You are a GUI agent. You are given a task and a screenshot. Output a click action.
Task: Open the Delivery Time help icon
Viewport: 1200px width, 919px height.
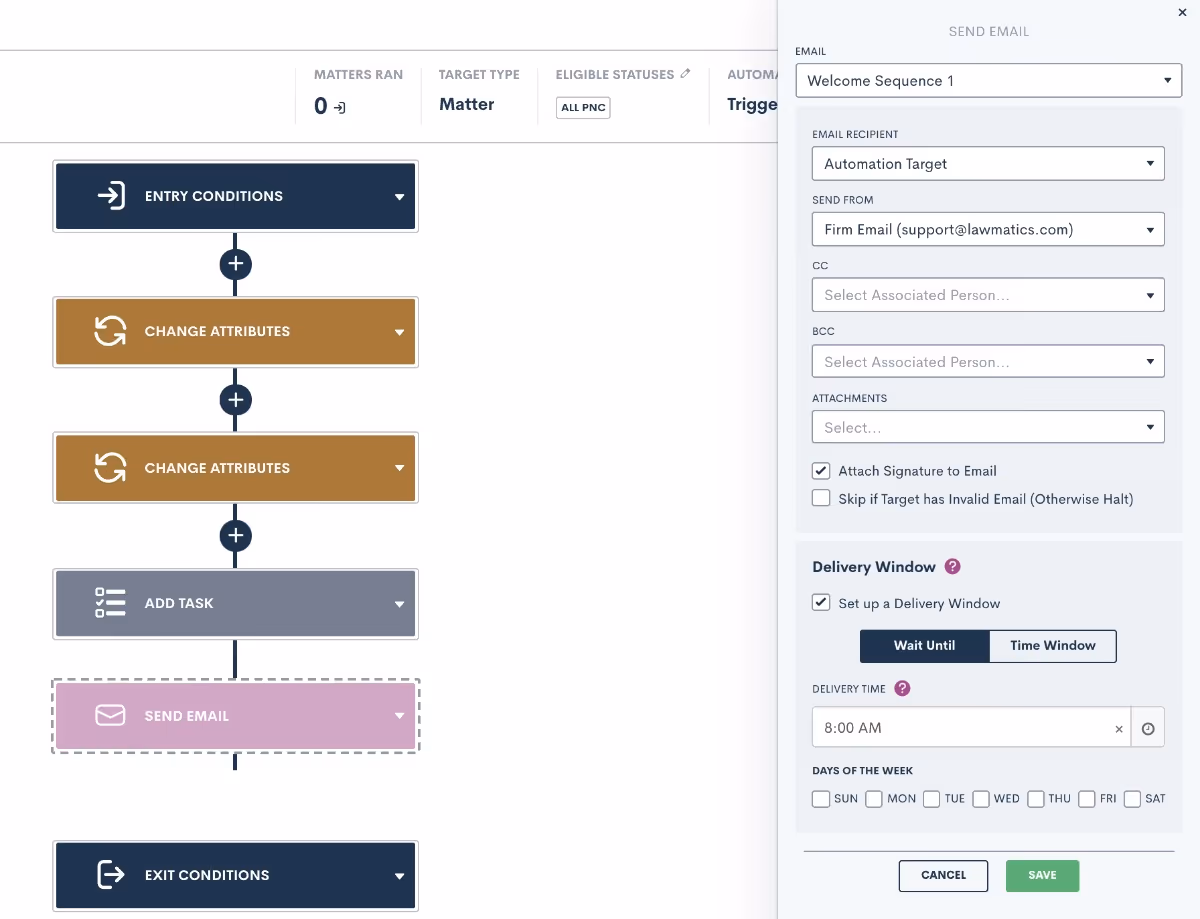(x=902, y=689)
